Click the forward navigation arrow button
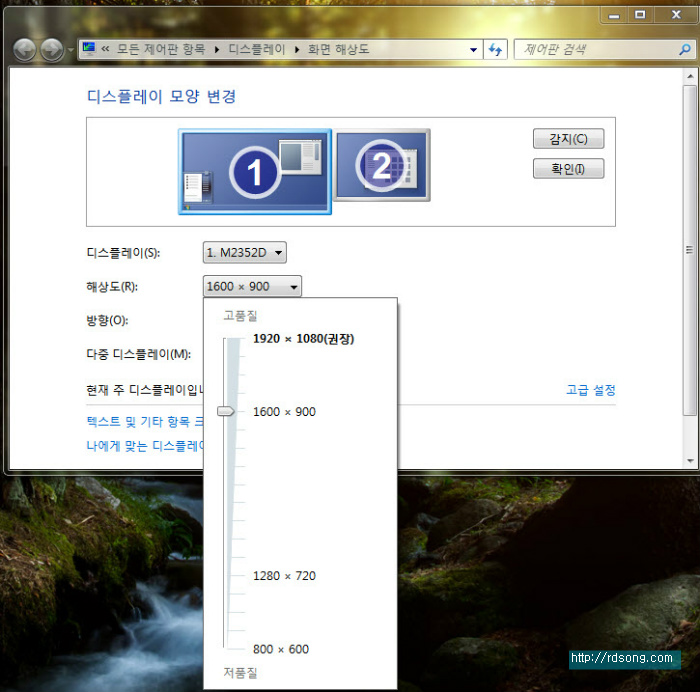The width and height of the screenshot is (700, 692). tap(50, 49)
